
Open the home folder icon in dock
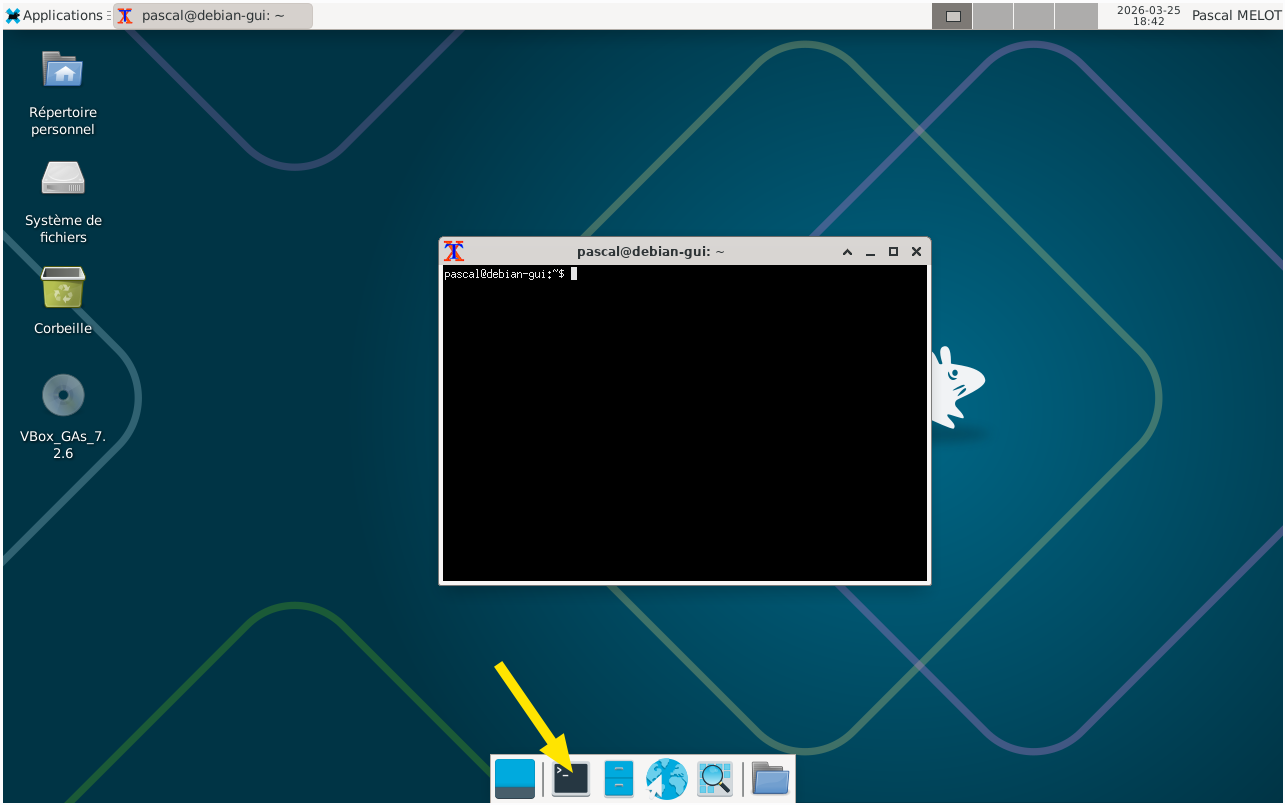(x=770, y=778)
